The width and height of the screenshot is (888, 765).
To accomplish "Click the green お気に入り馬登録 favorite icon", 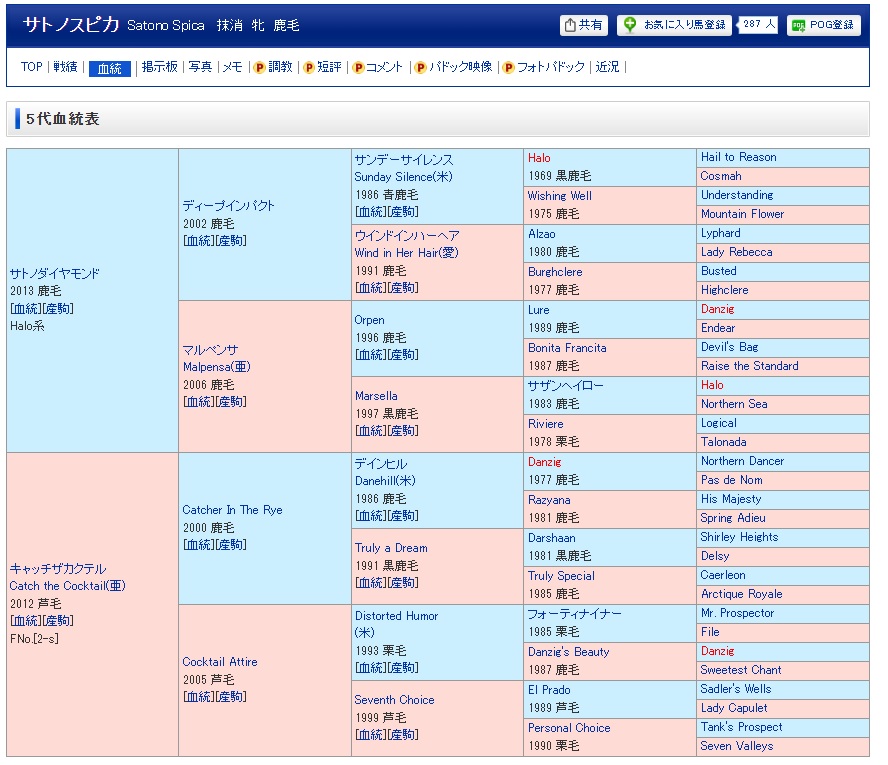I will coord(630,25).
